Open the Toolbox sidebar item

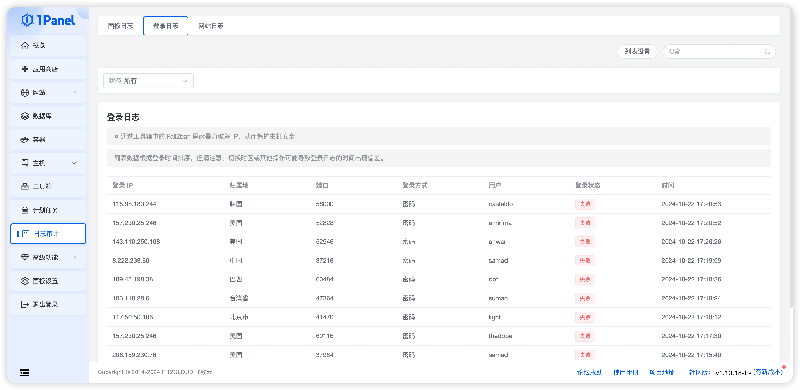(48, 186)
